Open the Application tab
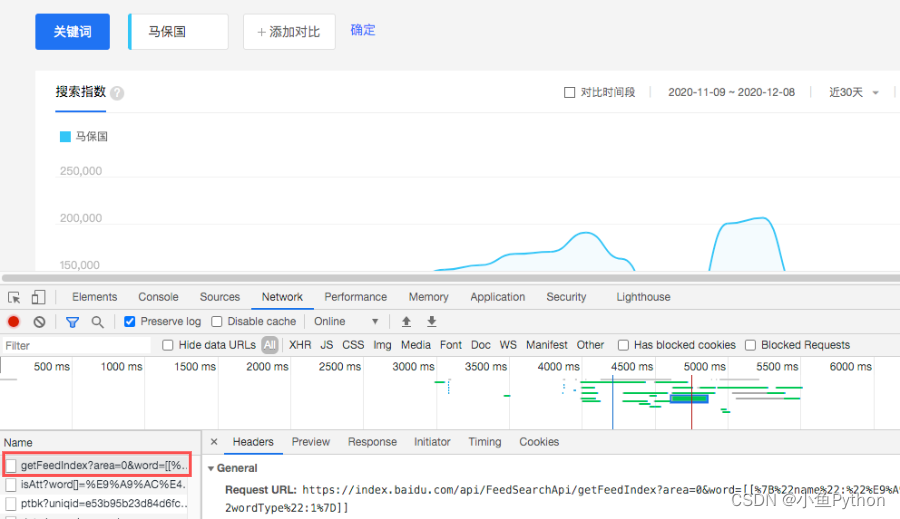This screenshot has height=519, width=900. [x=498, y=297]
